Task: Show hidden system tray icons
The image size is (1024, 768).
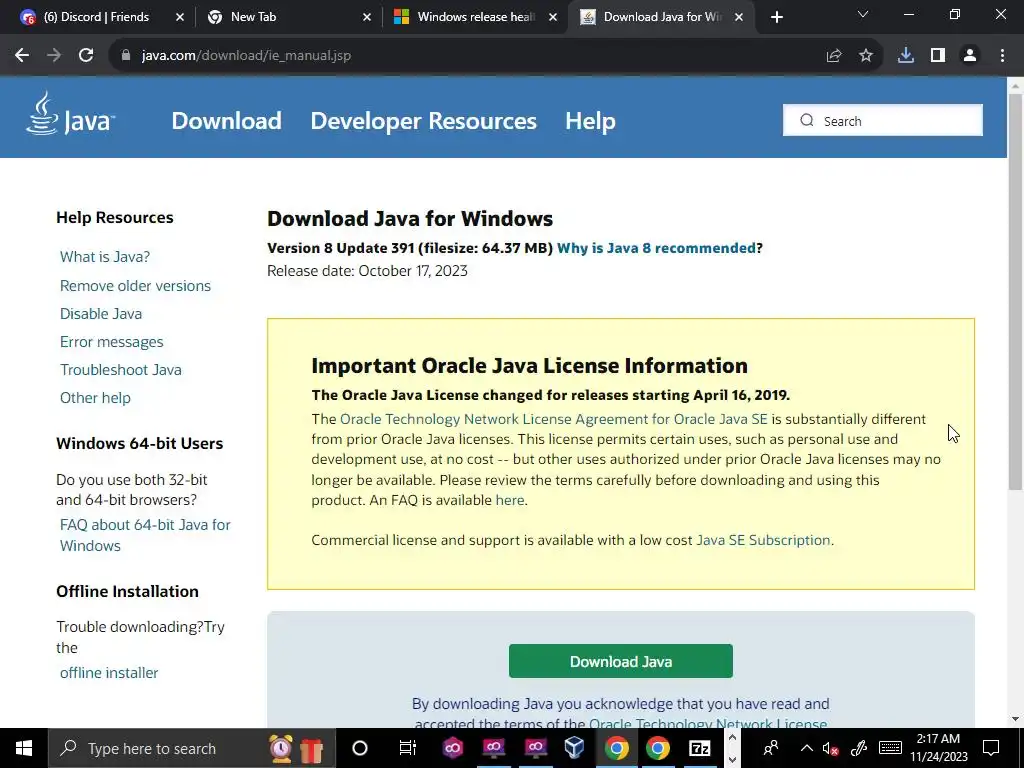Action: (x=807, y=748)
